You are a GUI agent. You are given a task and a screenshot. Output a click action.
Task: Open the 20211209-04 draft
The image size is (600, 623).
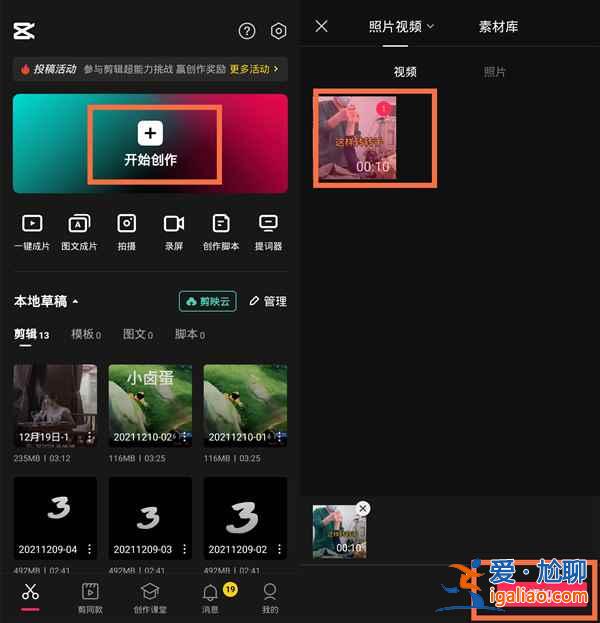(55, 518)
